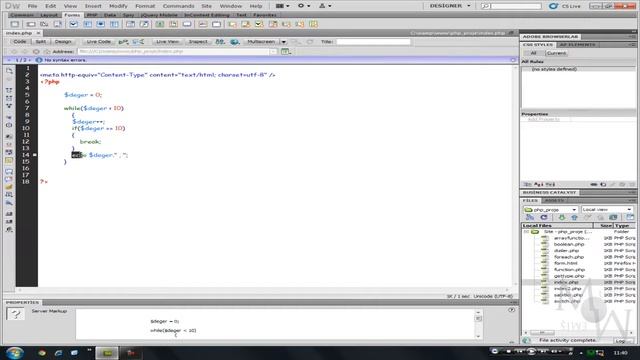Viewport: 640px width, 360px height.
Task: Open the Site menu
Action: [207, 6]
